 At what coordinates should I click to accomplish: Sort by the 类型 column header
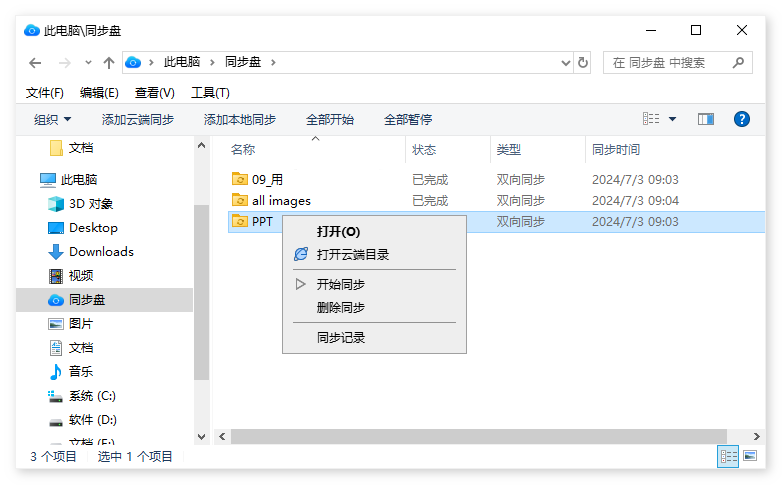[509, 150]
